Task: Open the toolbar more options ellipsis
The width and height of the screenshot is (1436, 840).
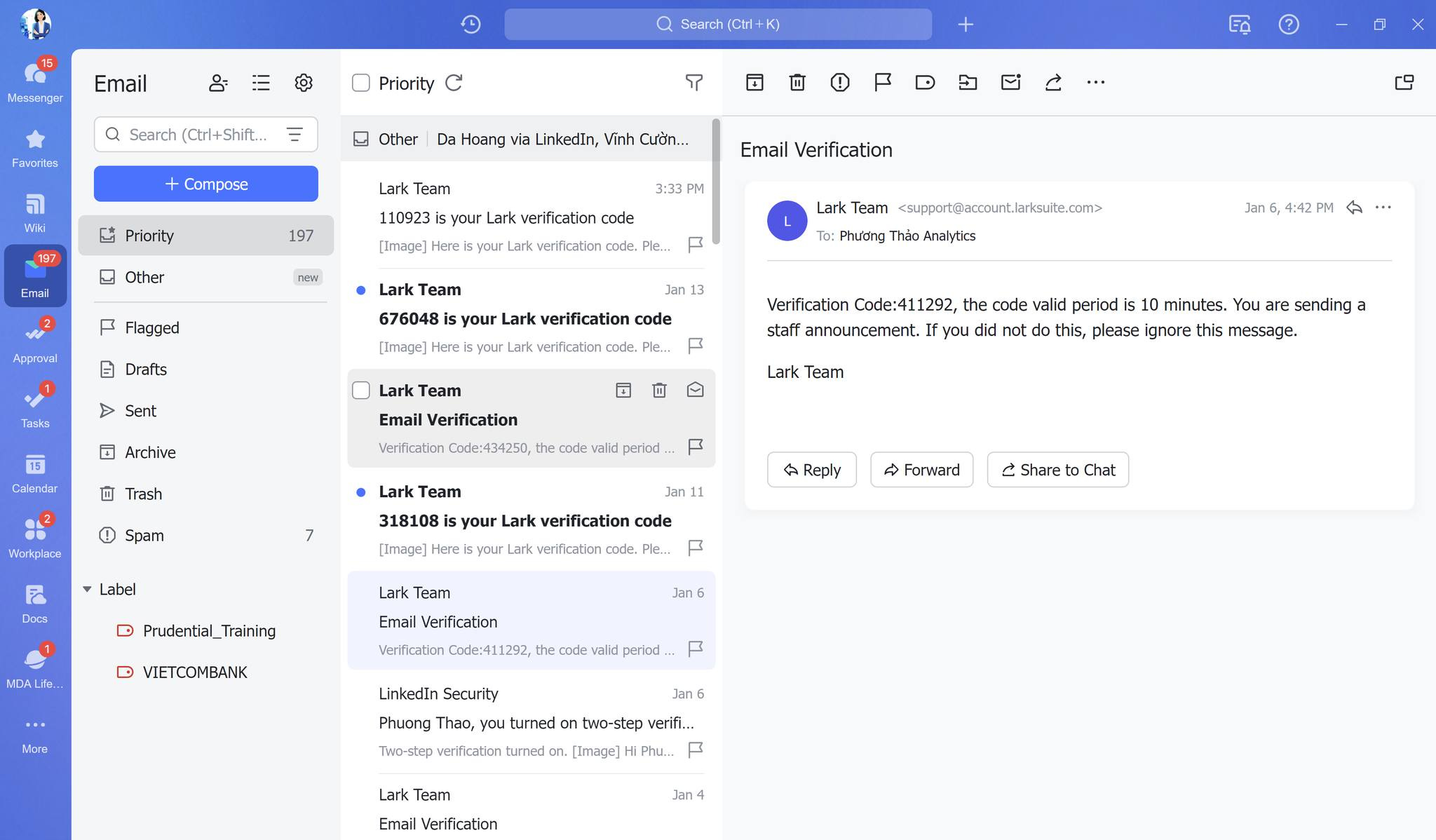Action: pos(1096,82)
